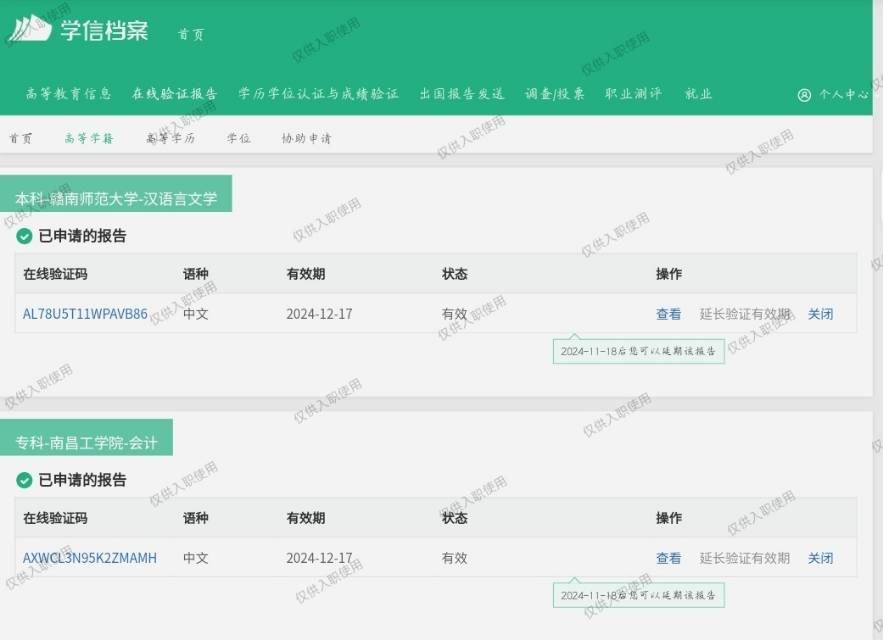Open 学历学位认证与成绩验证 menu
The height and width of the screenshot is (640, 883).
pyautogui.click(x=318, y=94)
